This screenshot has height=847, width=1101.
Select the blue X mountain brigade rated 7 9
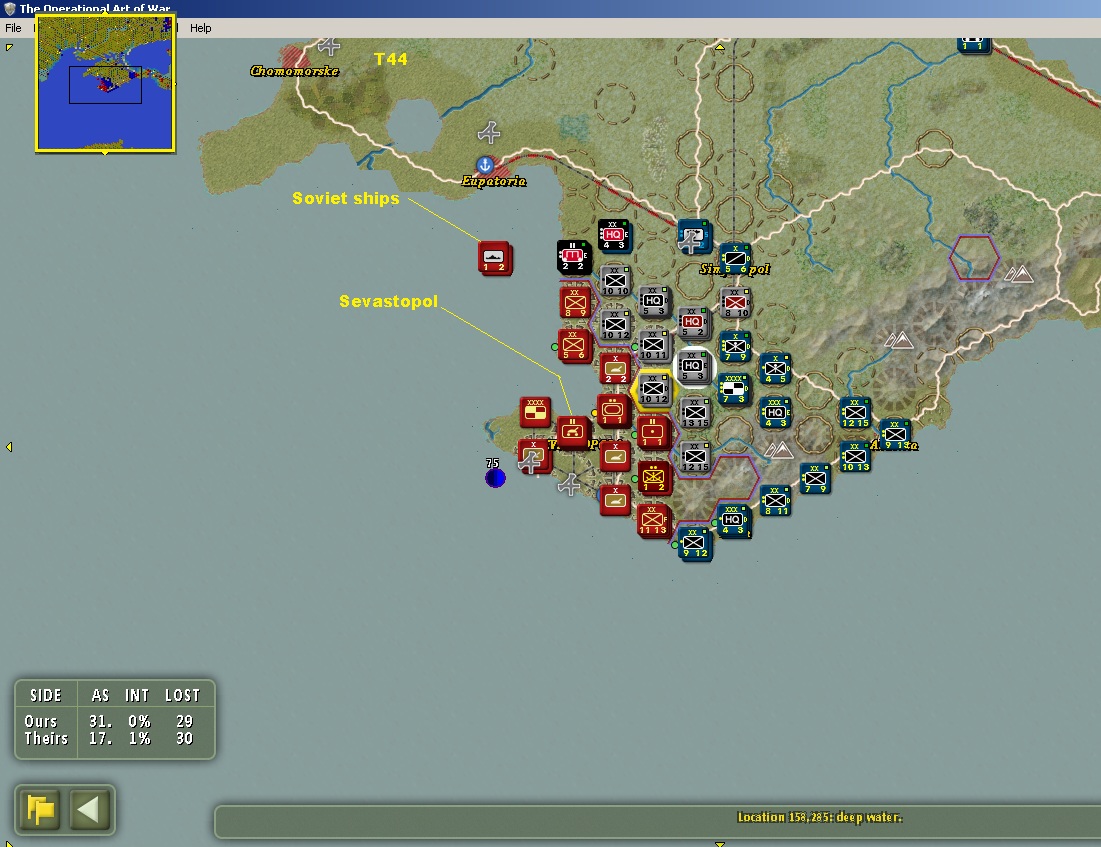[x=734, y=346]
